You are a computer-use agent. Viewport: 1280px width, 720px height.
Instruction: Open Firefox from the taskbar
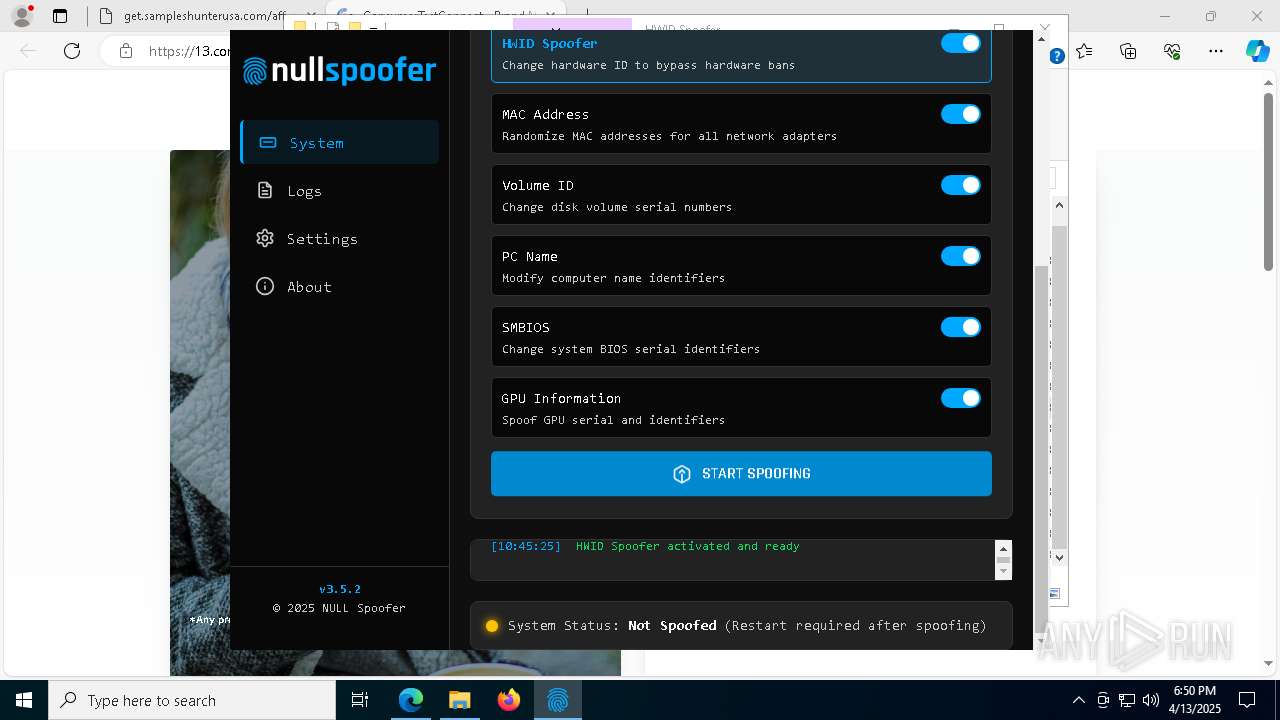coord(509,700)
